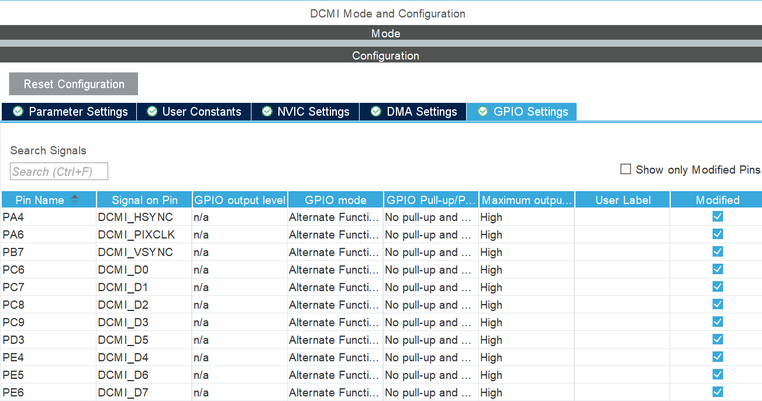Viewport: 762px width, 401px height.
Task: Click the green check icon on DMA Settings
Action: click(376, 111)
